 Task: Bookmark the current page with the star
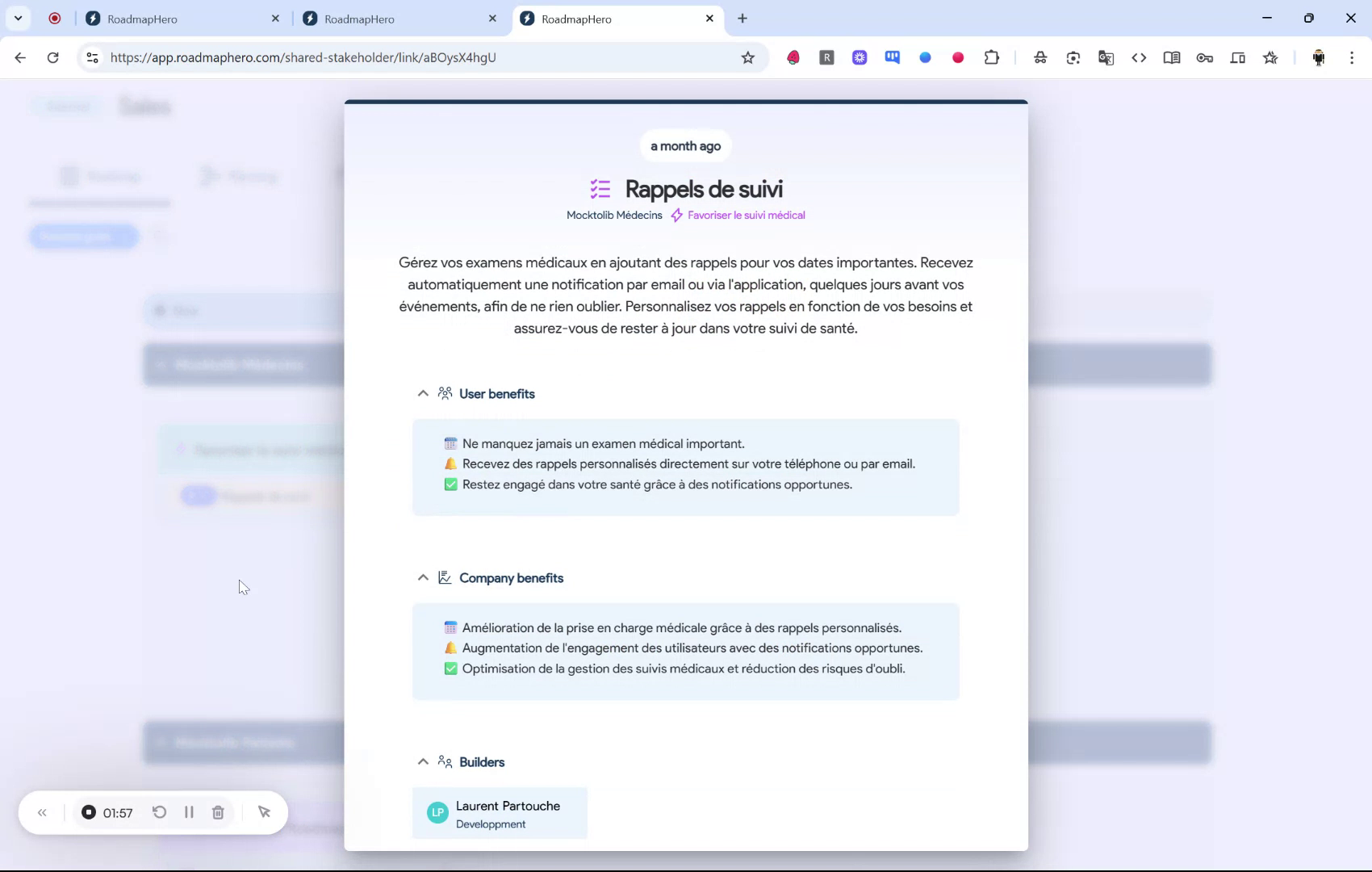pos(748,57)
